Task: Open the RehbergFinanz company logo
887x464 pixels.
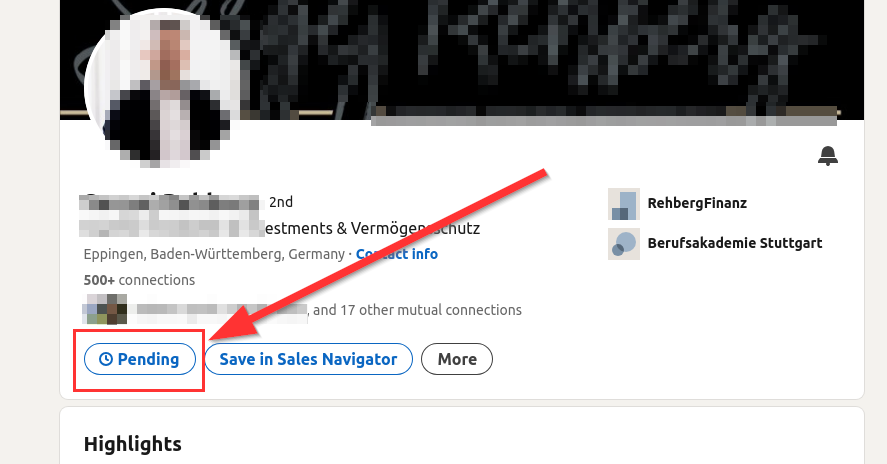Action: 623,204
